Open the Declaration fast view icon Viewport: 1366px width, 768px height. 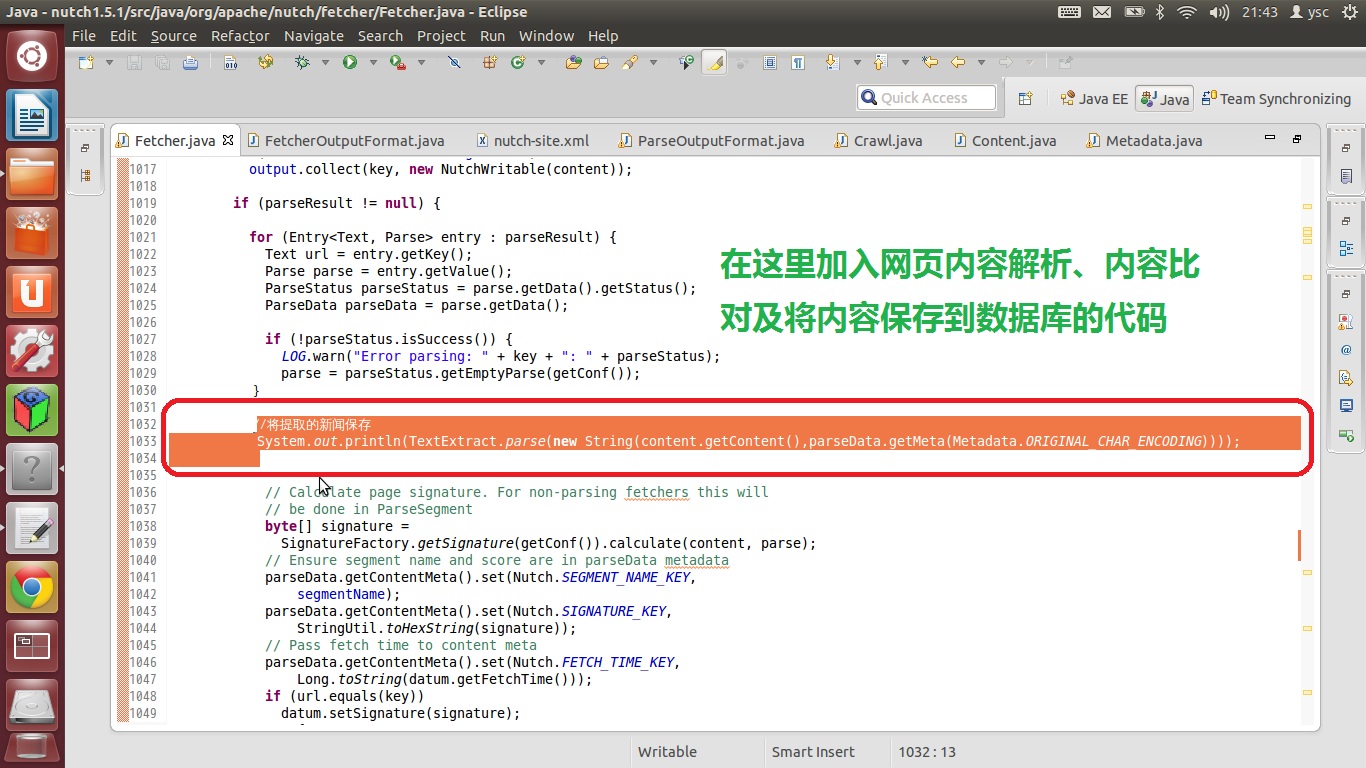point(1346,378)
